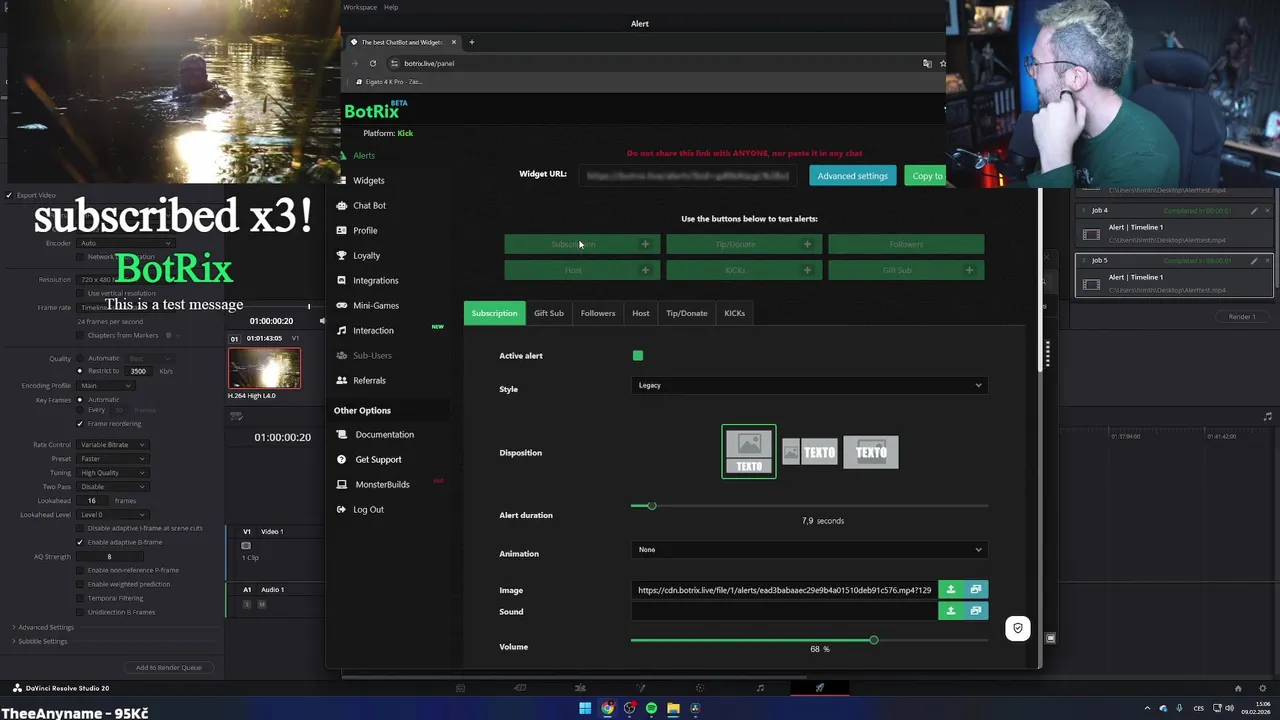Image resolution: width=1280 pixels, height=720 pixels.
Task: Click the Windows Start button
Action: [585, 708]
